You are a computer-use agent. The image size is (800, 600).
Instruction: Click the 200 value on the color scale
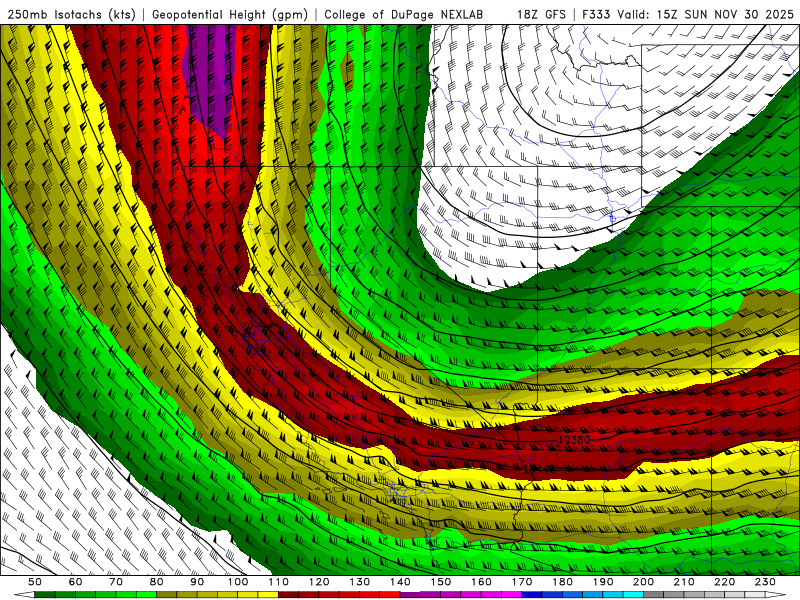coord(643,582)
